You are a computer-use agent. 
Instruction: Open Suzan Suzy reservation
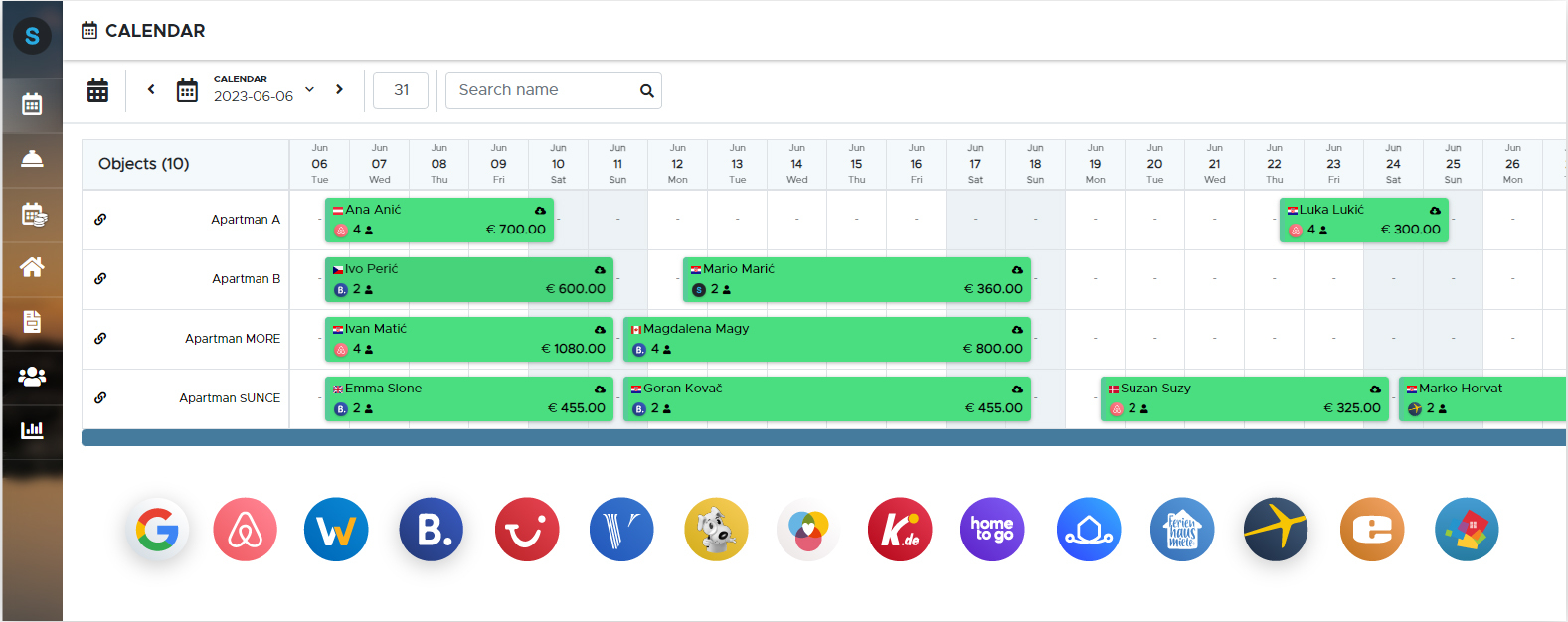[x=1245, y=398]
